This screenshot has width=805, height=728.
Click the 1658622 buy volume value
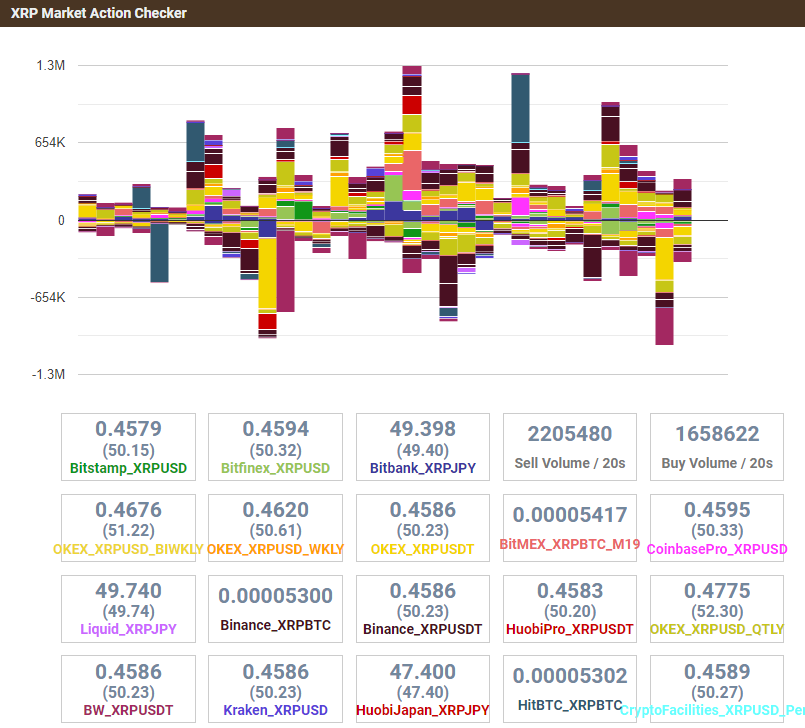[x=717, y=434]
